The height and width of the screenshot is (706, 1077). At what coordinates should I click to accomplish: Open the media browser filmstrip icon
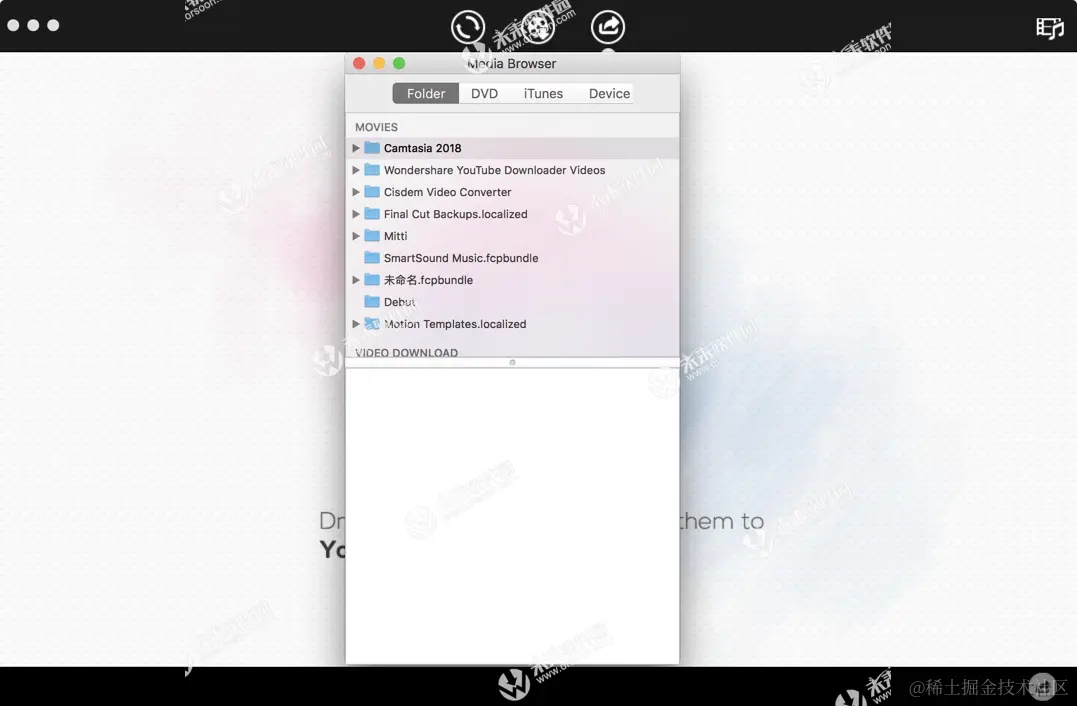pos(1050,27)
